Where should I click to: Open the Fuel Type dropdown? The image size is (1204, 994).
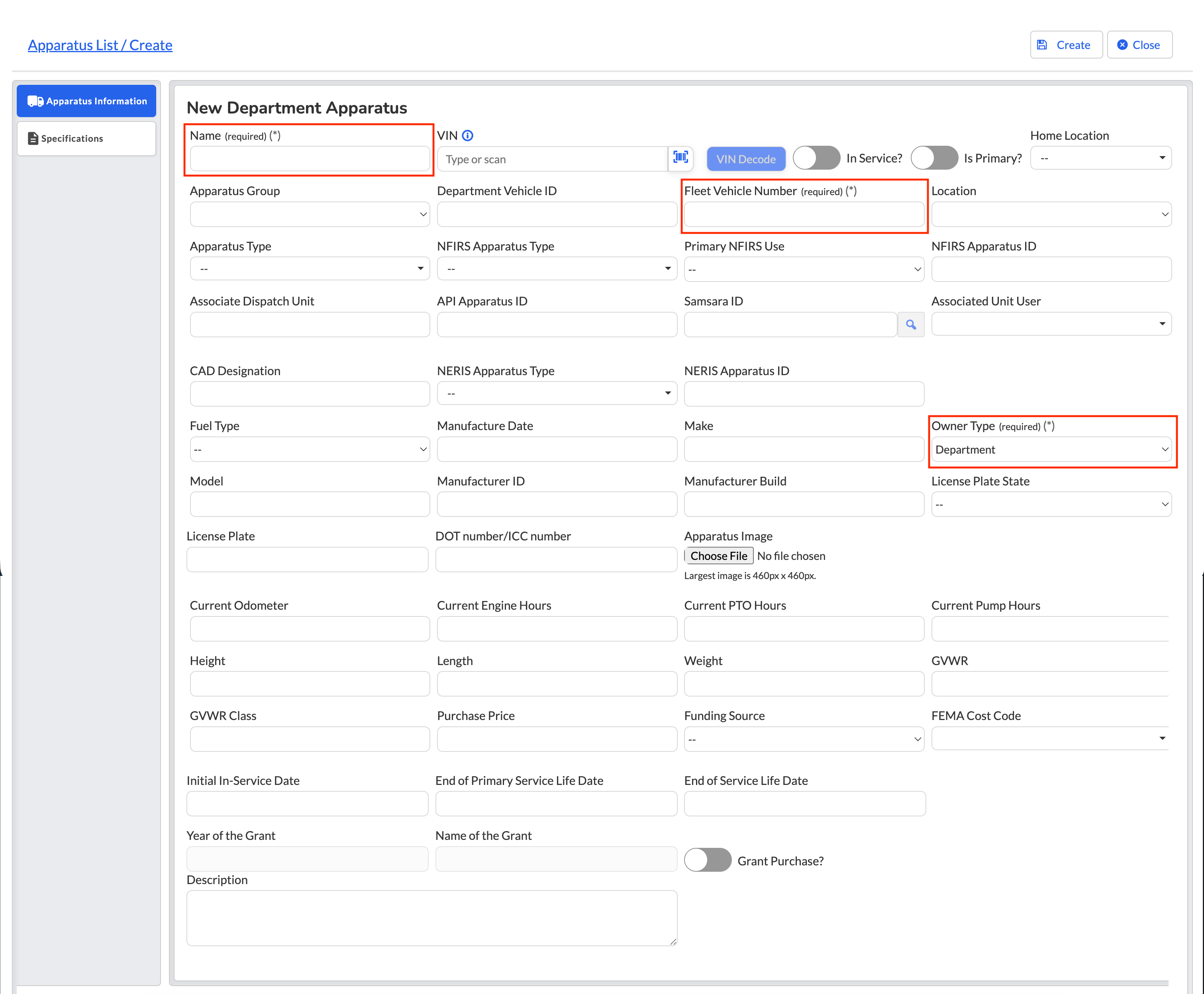pyautogui.click(x=309, y=450)
